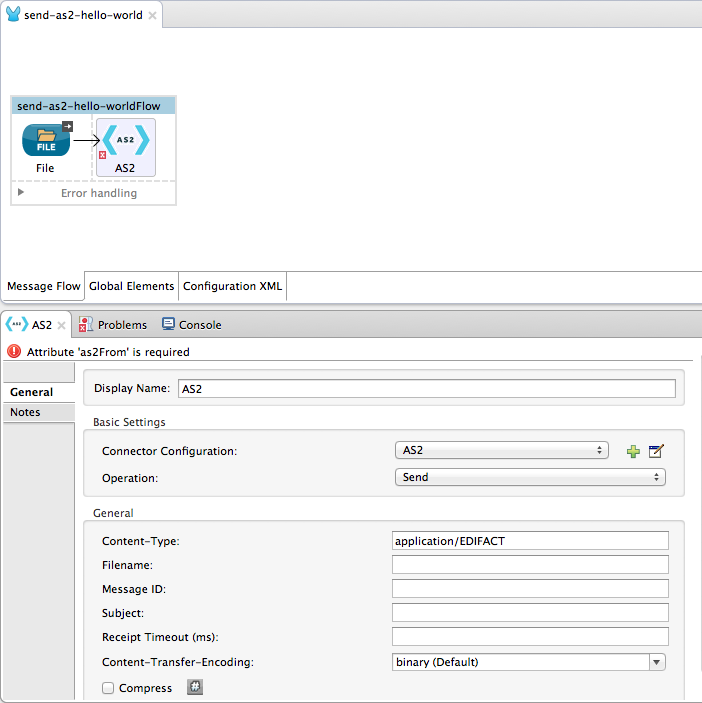702x703 pixels.
Task: Open the Operation dropdown showing Send
Action: click(529, 478)
